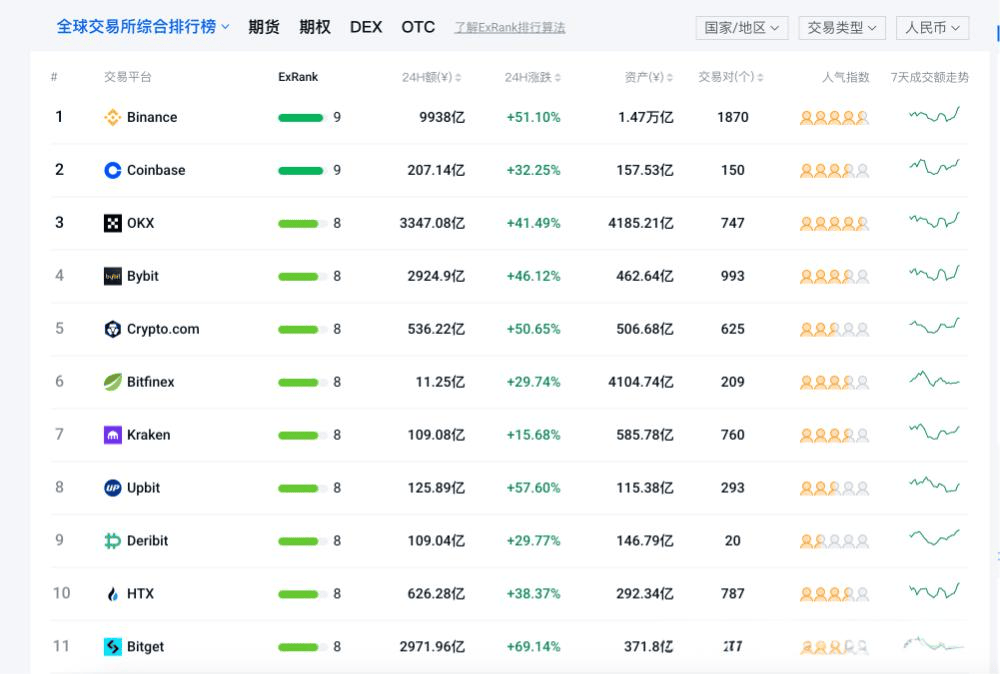Click Binance 24H volume 9938亿
This screenshot has width=1000, height=674.
coord(442,117)
